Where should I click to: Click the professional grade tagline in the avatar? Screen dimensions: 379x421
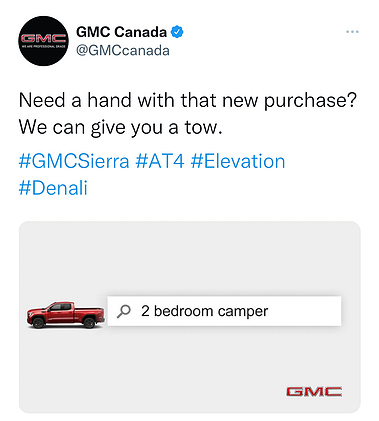point(43,46)
